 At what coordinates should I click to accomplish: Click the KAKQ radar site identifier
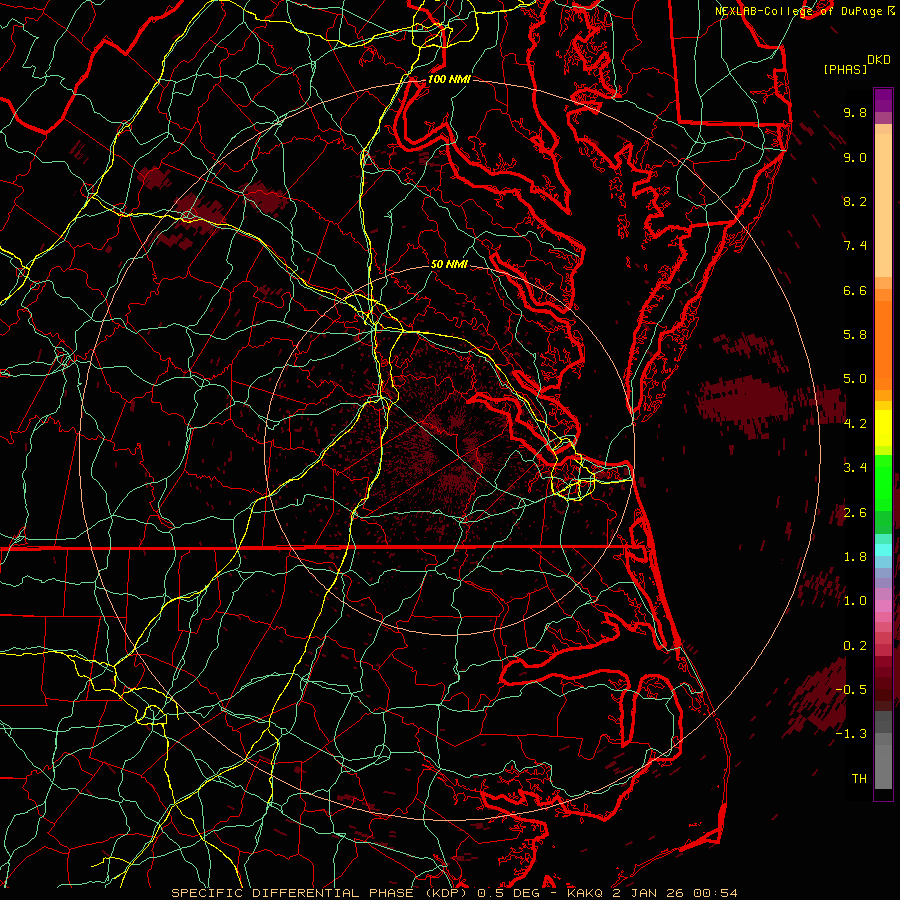pos(585,893)
